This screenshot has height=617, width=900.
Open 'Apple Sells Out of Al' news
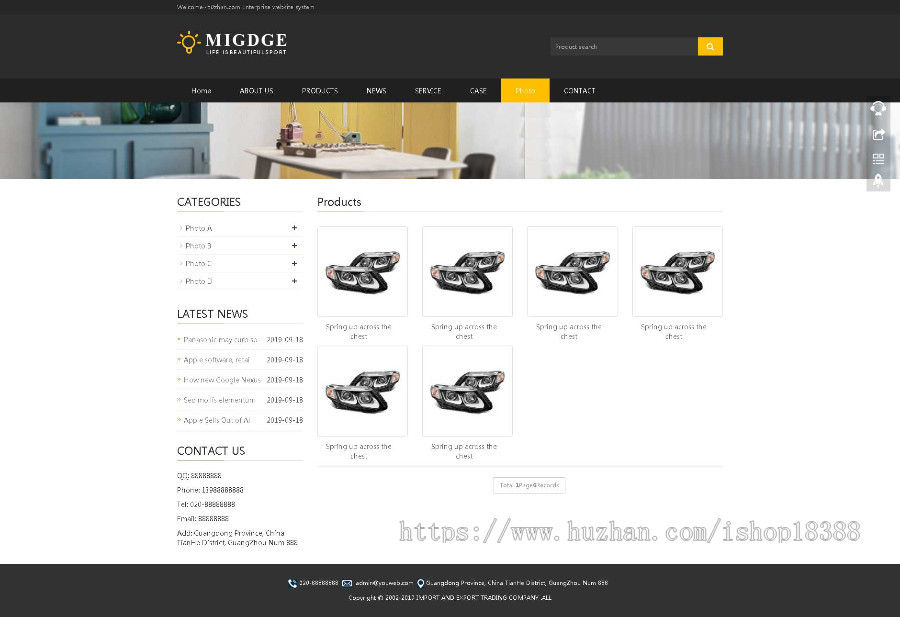[217, 420]
